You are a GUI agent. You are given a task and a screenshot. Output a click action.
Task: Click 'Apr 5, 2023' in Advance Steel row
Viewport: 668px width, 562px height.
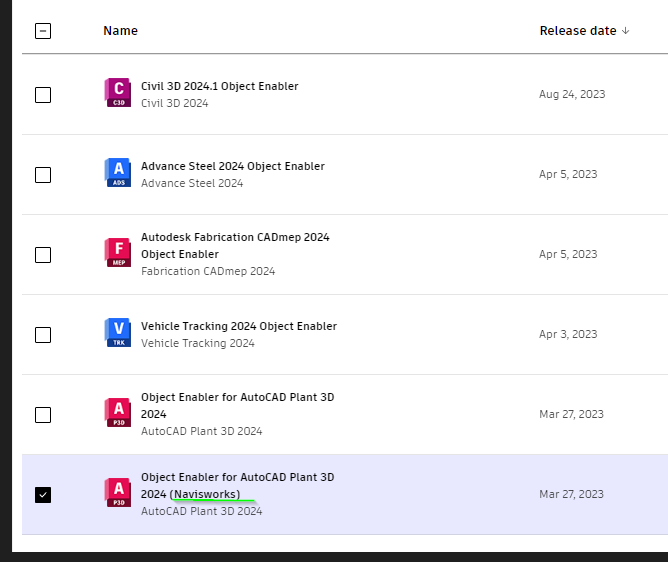click(568, 174)
